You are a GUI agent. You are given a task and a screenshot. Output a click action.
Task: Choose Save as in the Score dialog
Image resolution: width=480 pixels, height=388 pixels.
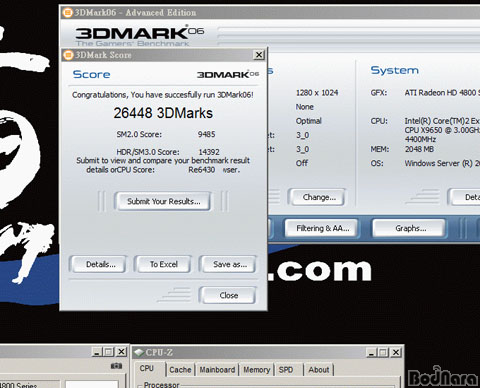228,264
